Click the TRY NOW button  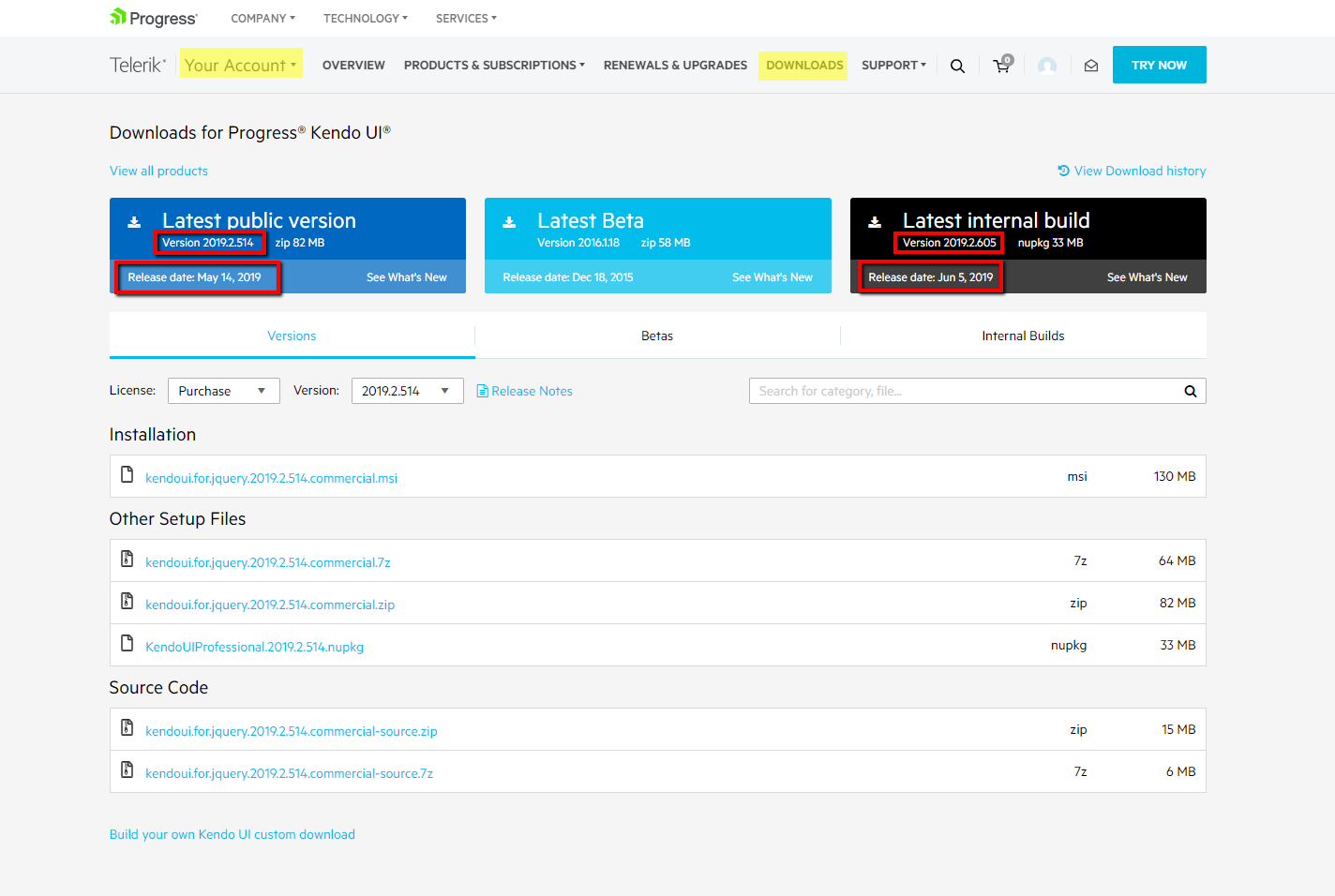[1159, 65]
